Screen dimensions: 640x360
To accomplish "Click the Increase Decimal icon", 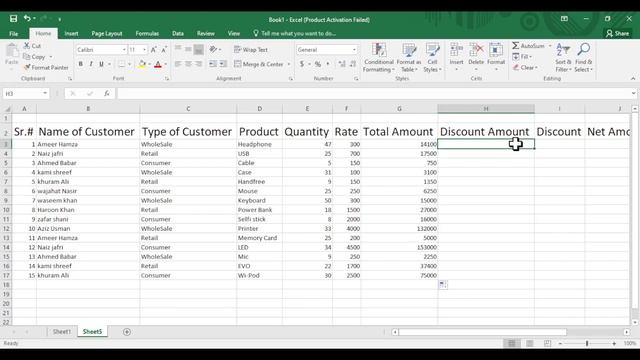I will tap(342, 64).
